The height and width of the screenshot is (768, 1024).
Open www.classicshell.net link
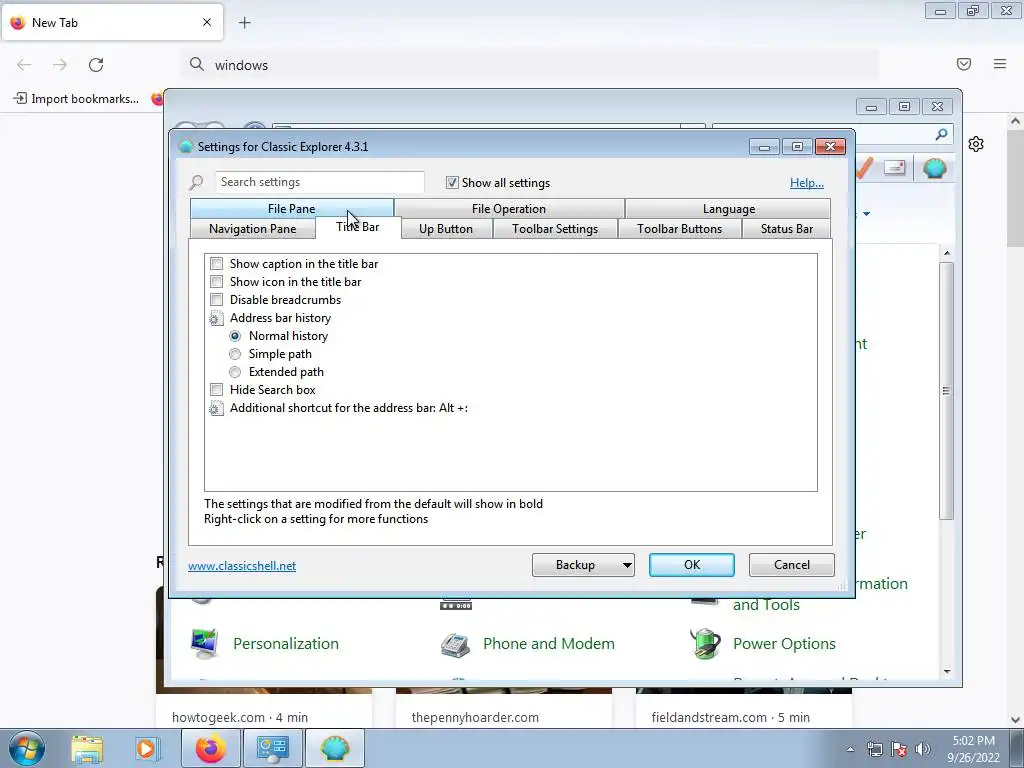pyautogui.click(x=242, y=566)
